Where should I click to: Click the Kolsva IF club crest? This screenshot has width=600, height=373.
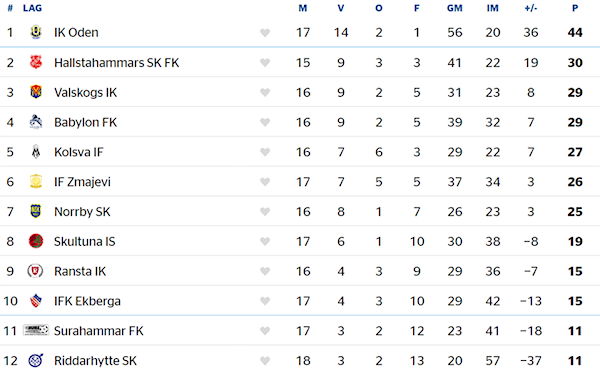pyautogui.click(x=36, y=151)
